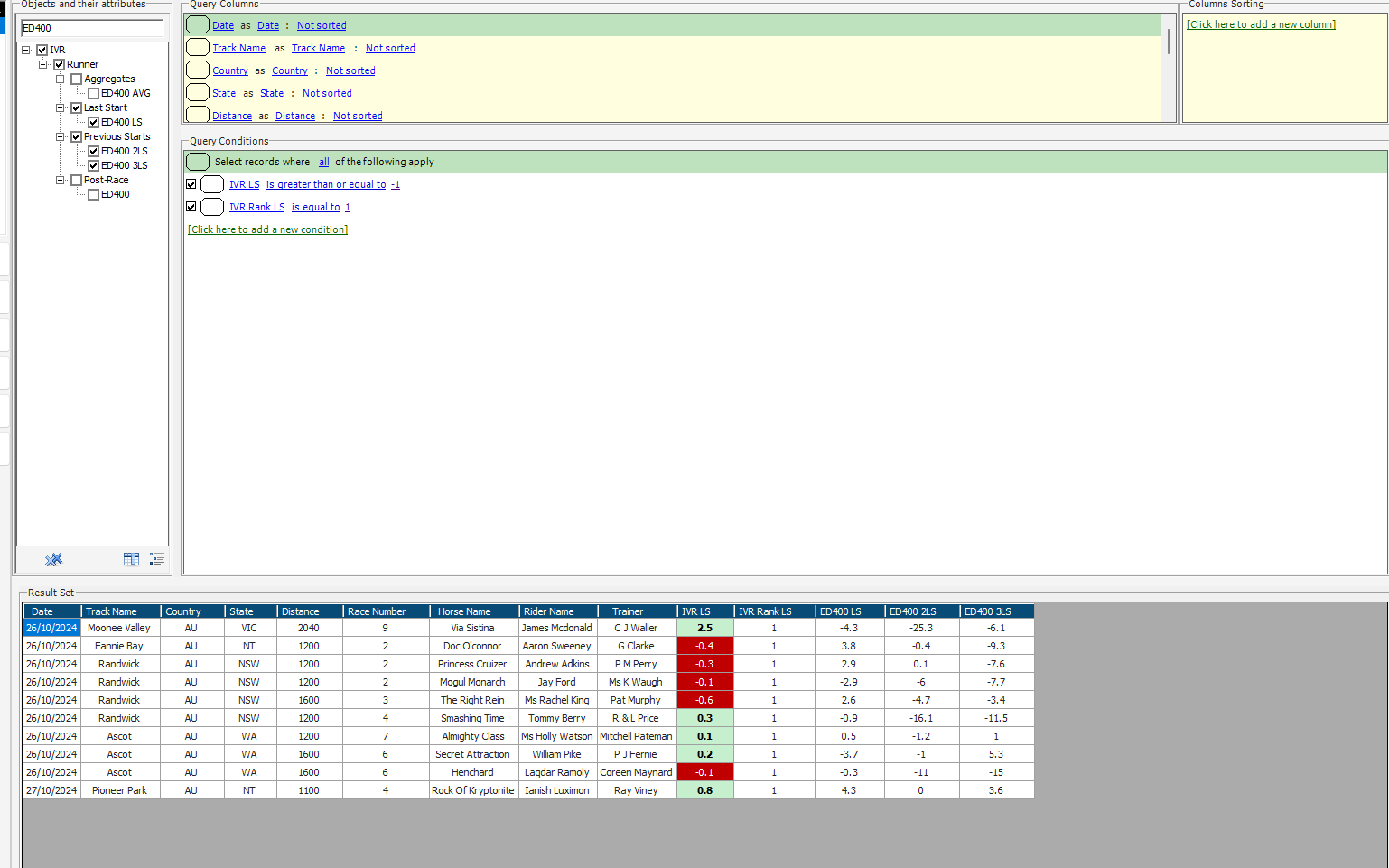Uncheck the ED400 LS checkbox
Screen dimensions: 1389x868
(x=93, y=122)
